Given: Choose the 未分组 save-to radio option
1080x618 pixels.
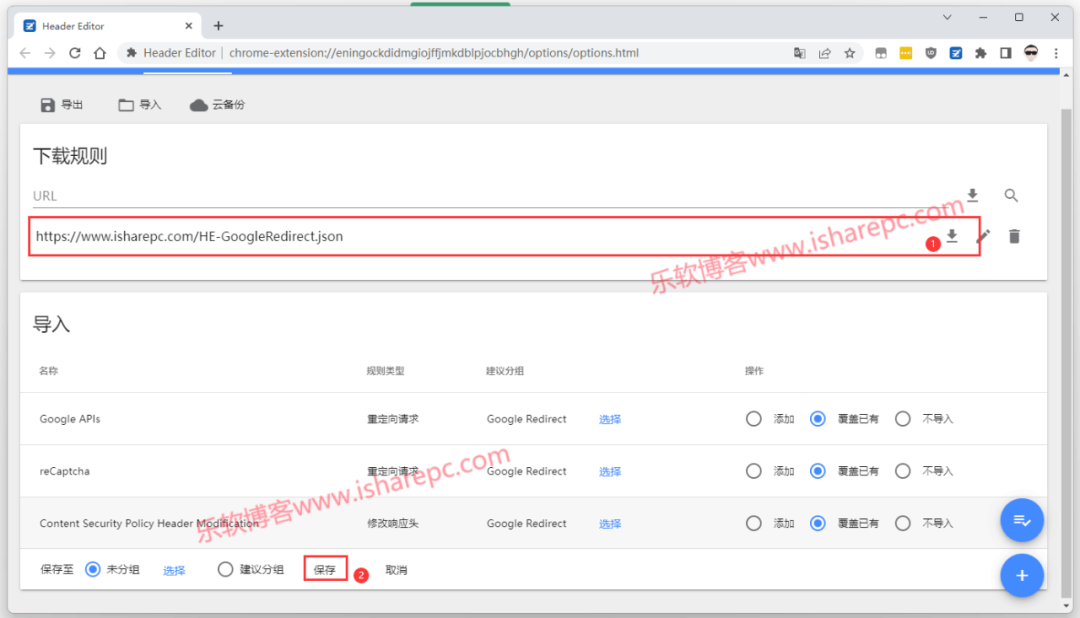Looking at the screenshot, I should click(92, 569).
